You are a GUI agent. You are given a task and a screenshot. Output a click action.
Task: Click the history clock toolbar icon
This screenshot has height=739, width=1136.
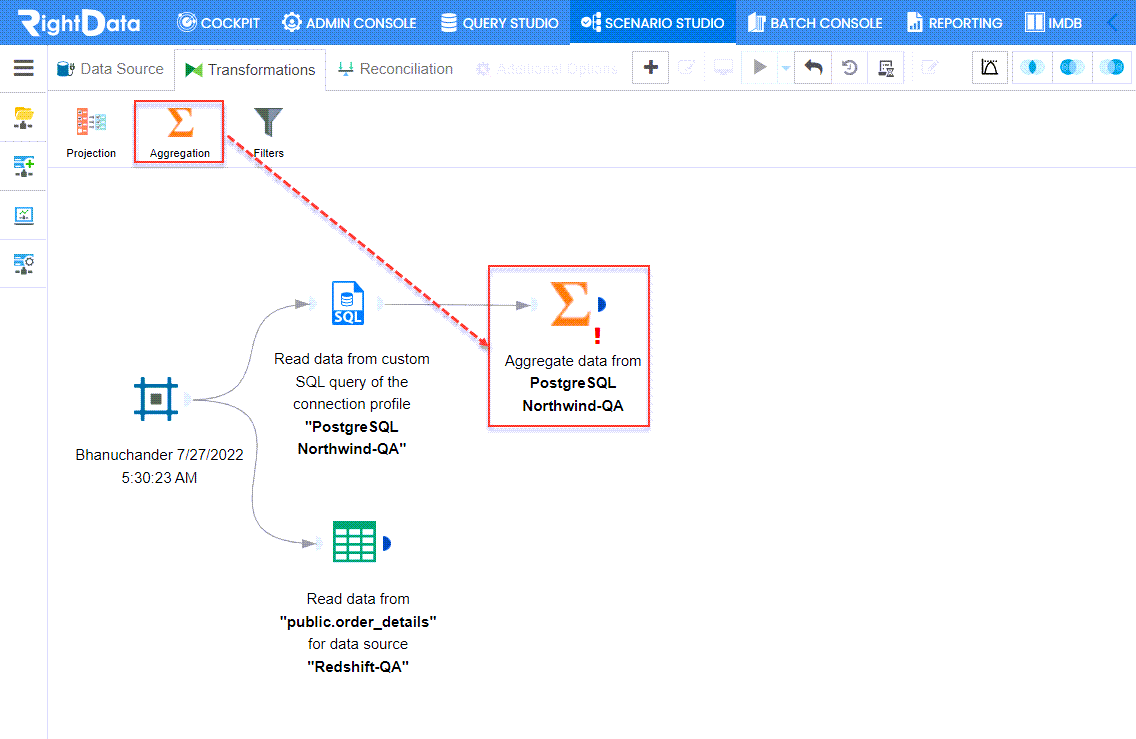(849, 68)
